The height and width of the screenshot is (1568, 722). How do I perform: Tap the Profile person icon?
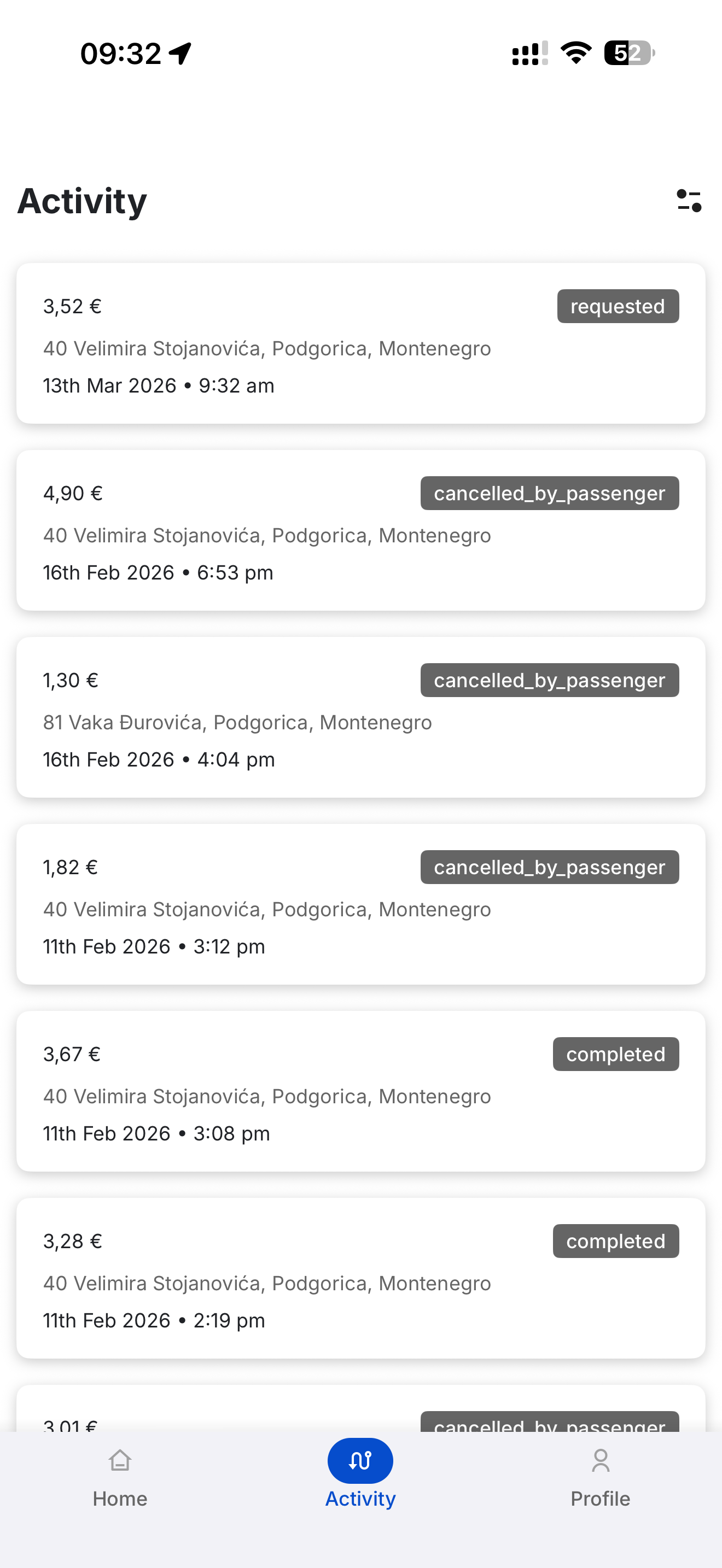600,1460
